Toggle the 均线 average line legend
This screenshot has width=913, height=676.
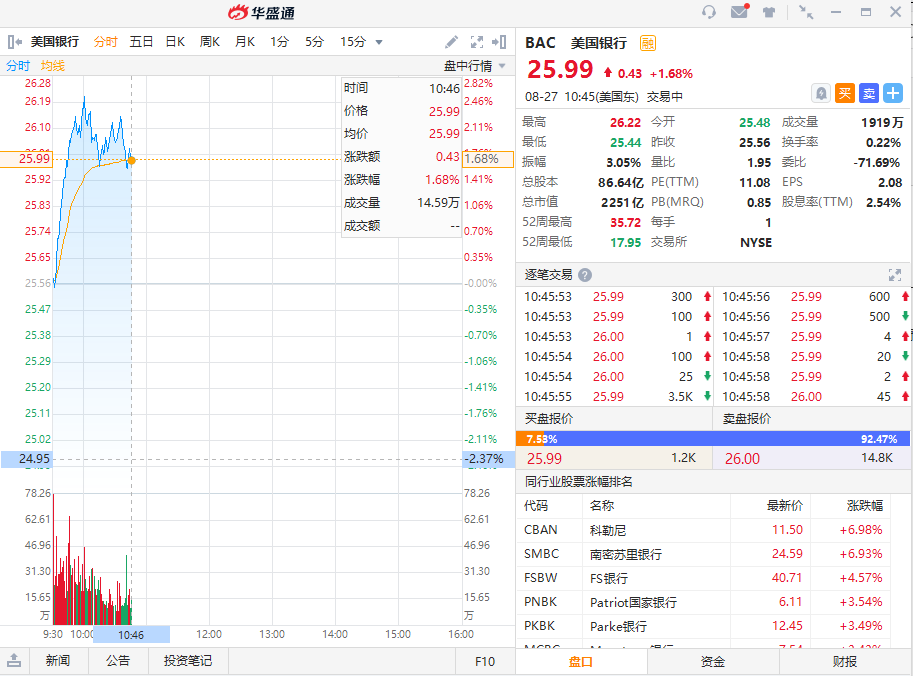(x=52, y=66)
